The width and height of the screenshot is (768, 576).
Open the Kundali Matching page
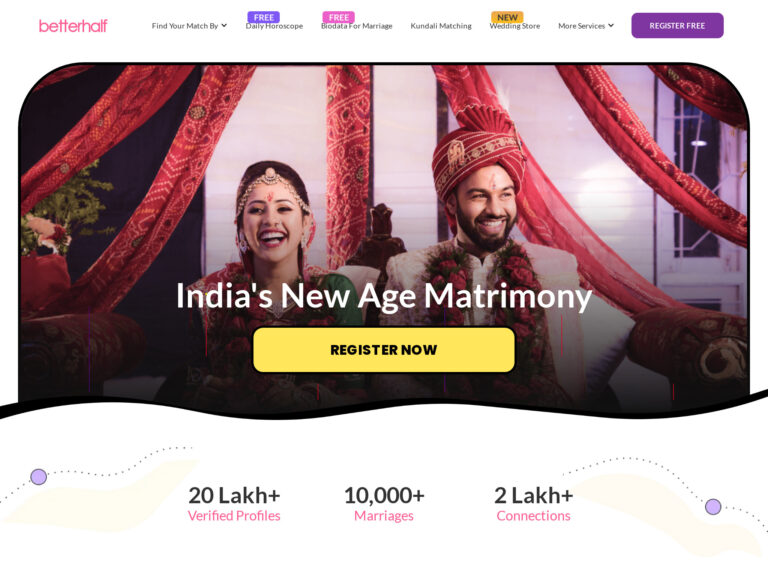tap(441, 26)
